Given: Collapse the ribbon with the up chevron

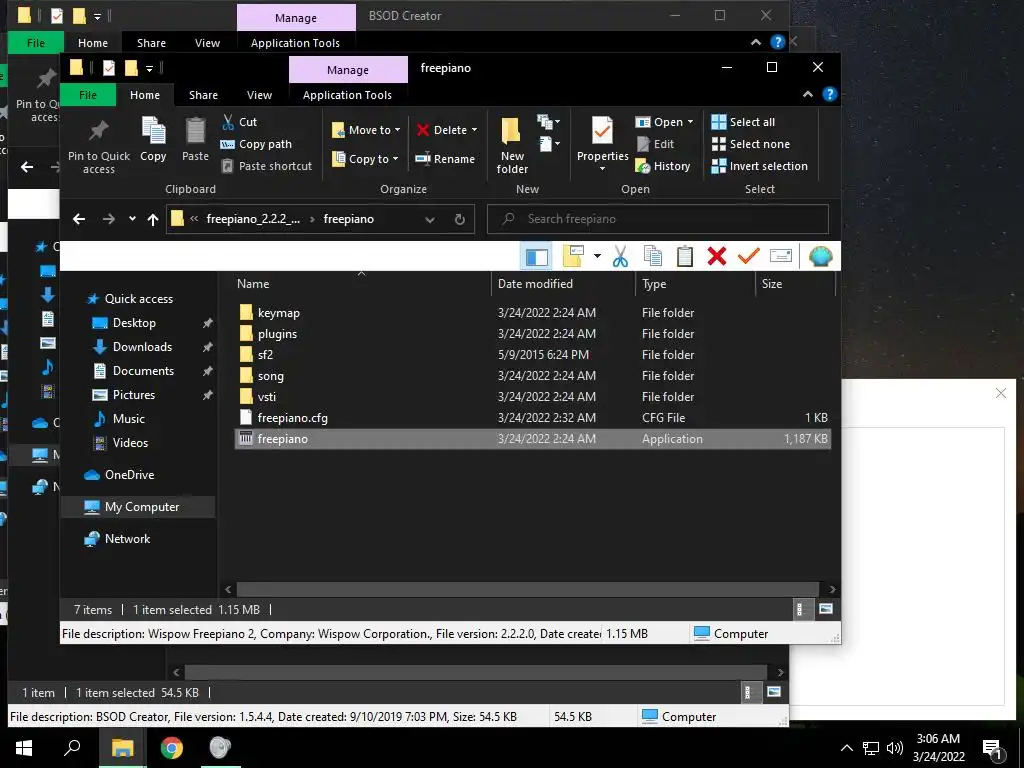Looking at the screenshot, I should (808, 94).
